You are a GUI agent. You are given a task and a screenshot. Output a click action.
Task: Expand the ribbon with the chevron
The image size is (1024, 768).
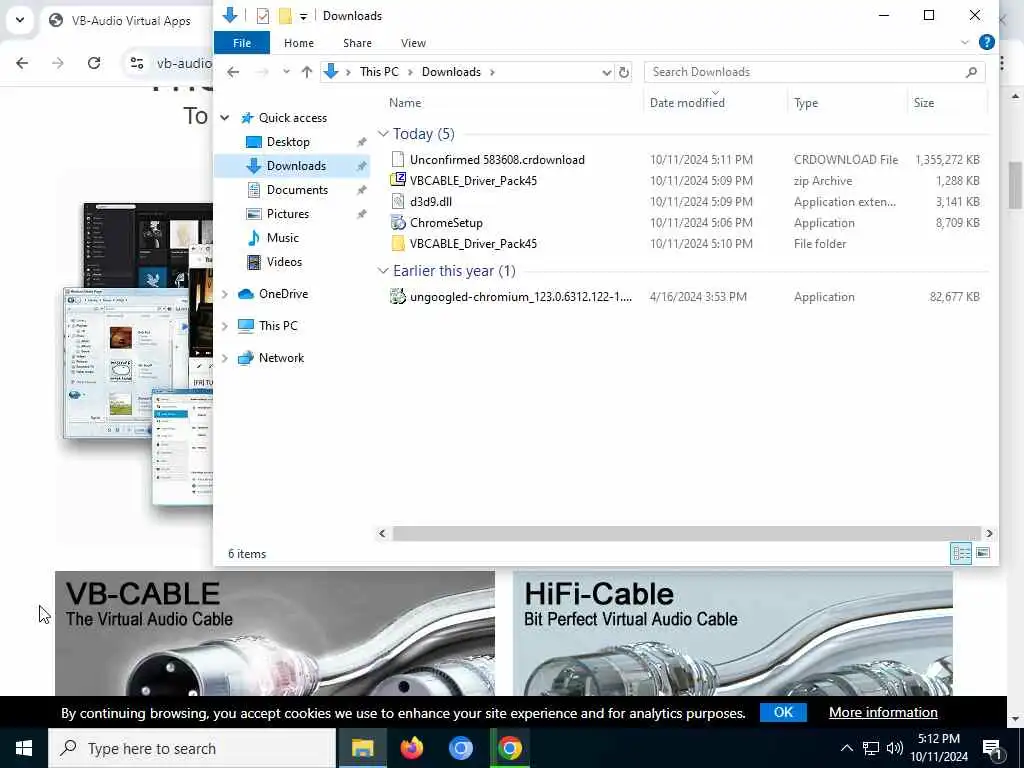(965, 42)
